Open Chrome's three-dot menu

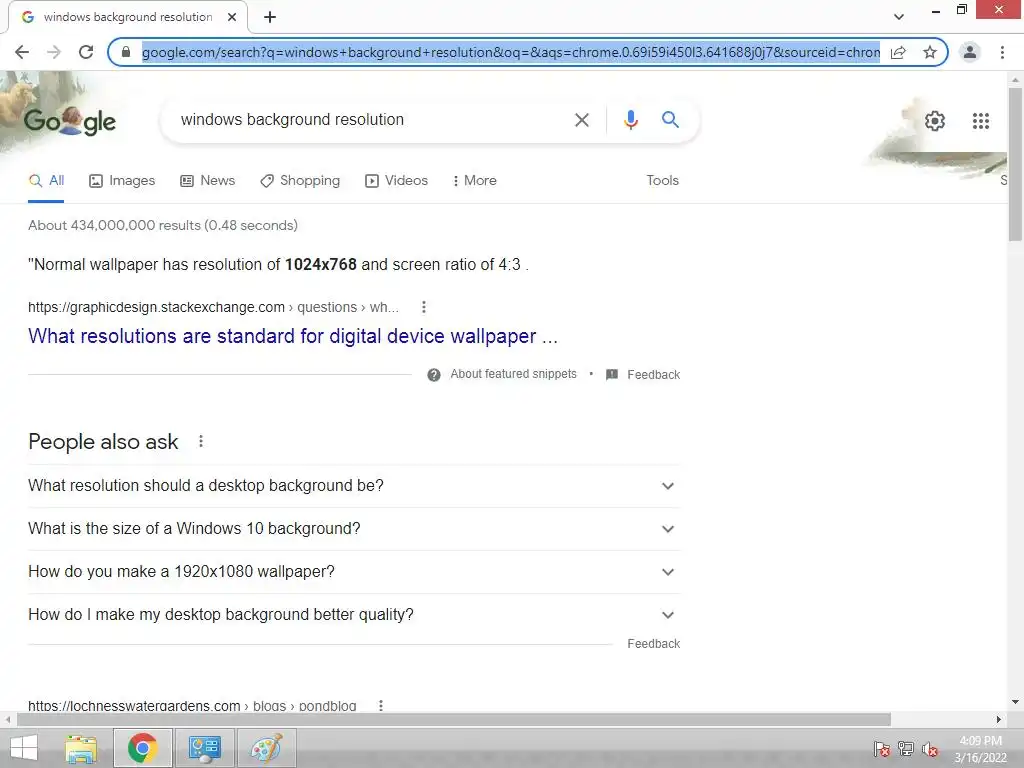pos(1002,52)
